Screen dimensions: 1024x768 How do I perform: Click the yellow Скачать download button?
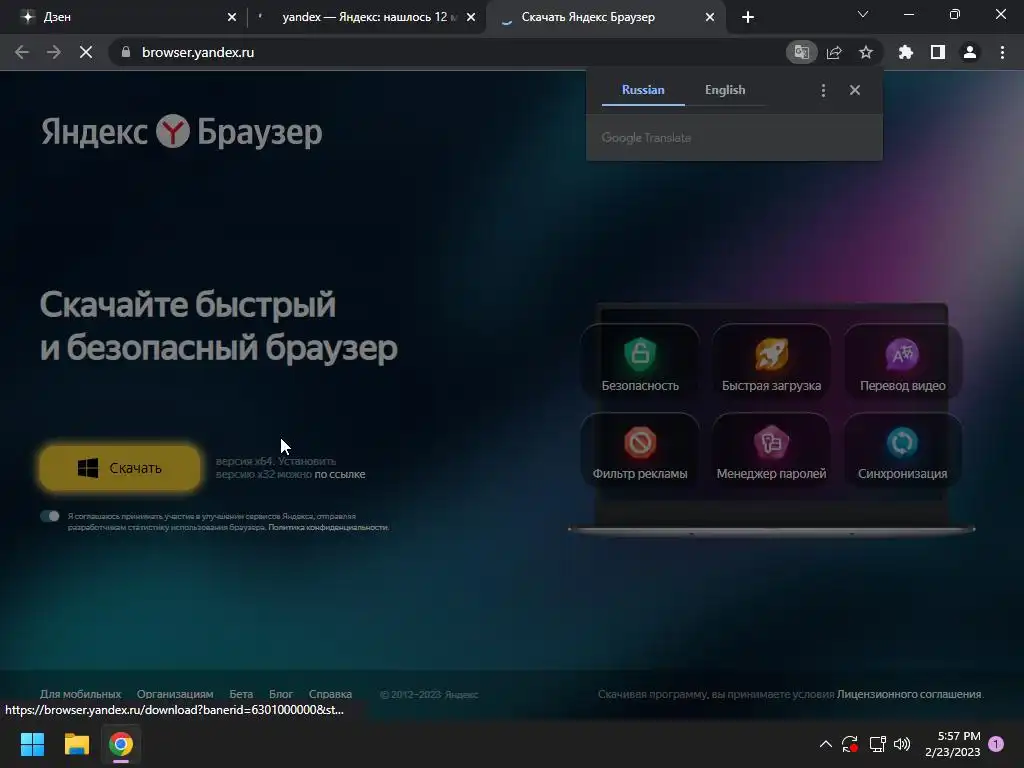(120, 468)
